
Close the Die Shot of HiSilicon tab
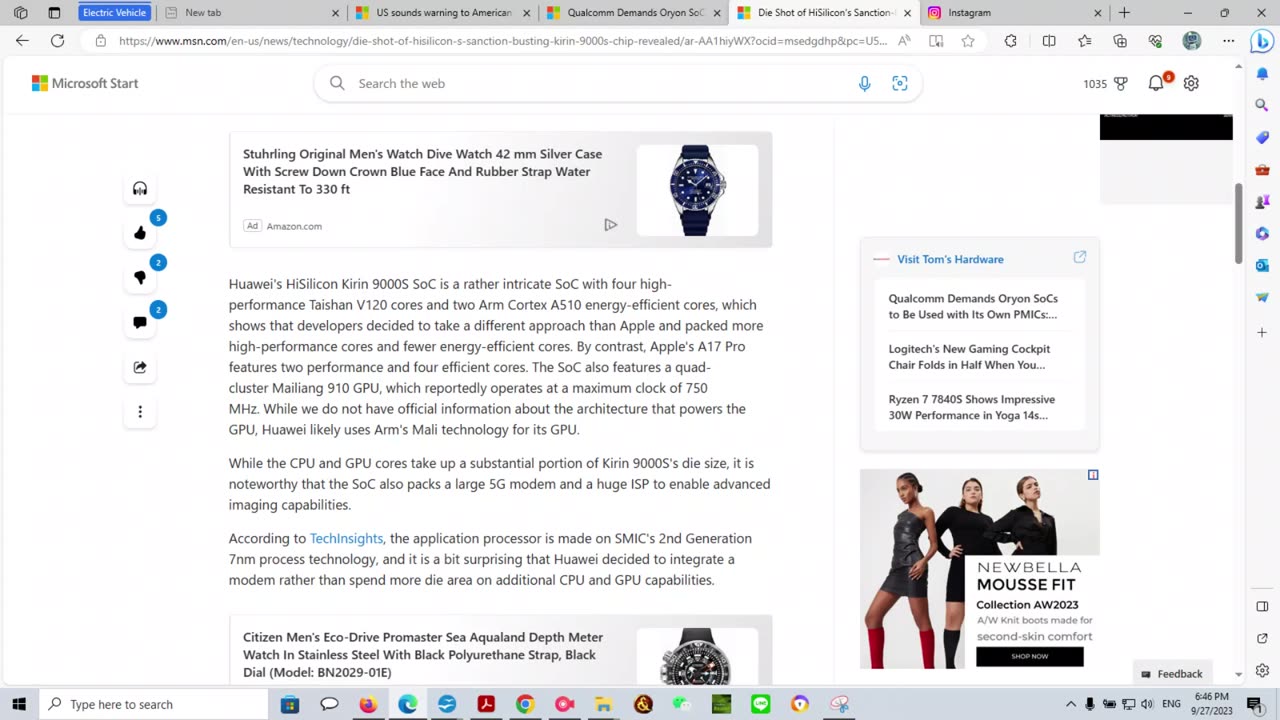click(x=908, y=13)
